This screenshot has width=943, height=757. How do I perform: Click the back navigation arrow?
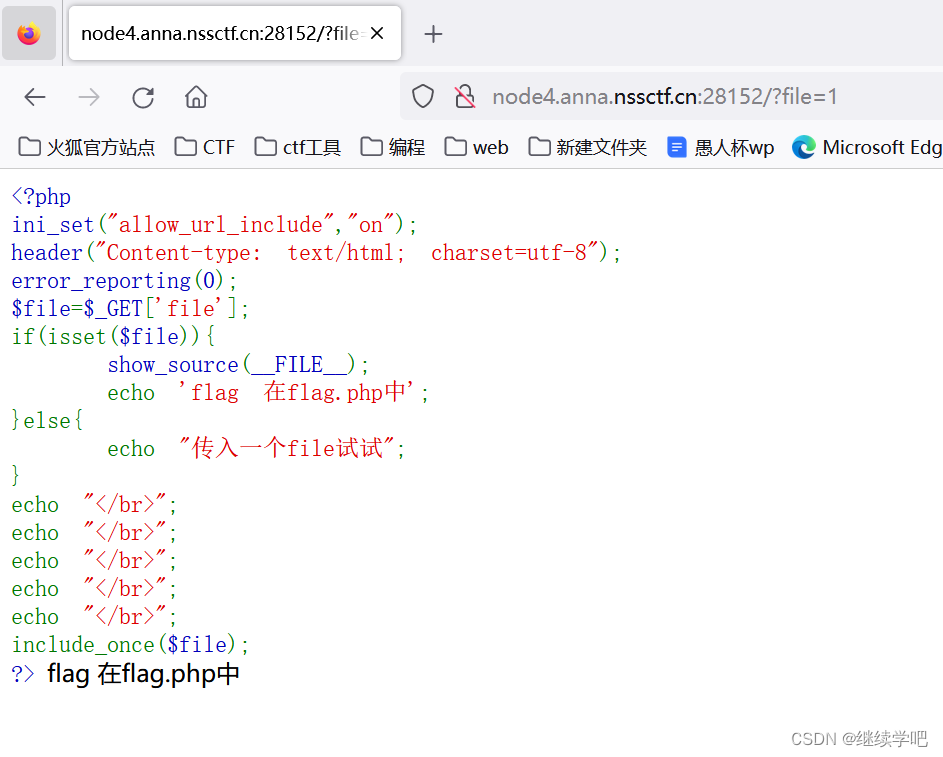click(x=35, y=97)
